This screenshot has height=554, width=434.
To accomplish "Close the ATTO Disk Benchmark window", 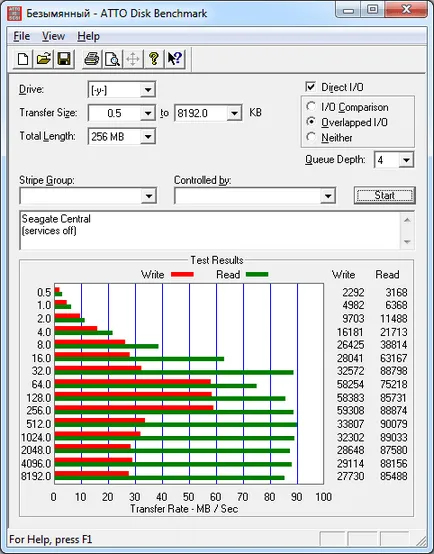I will (406, 10).
